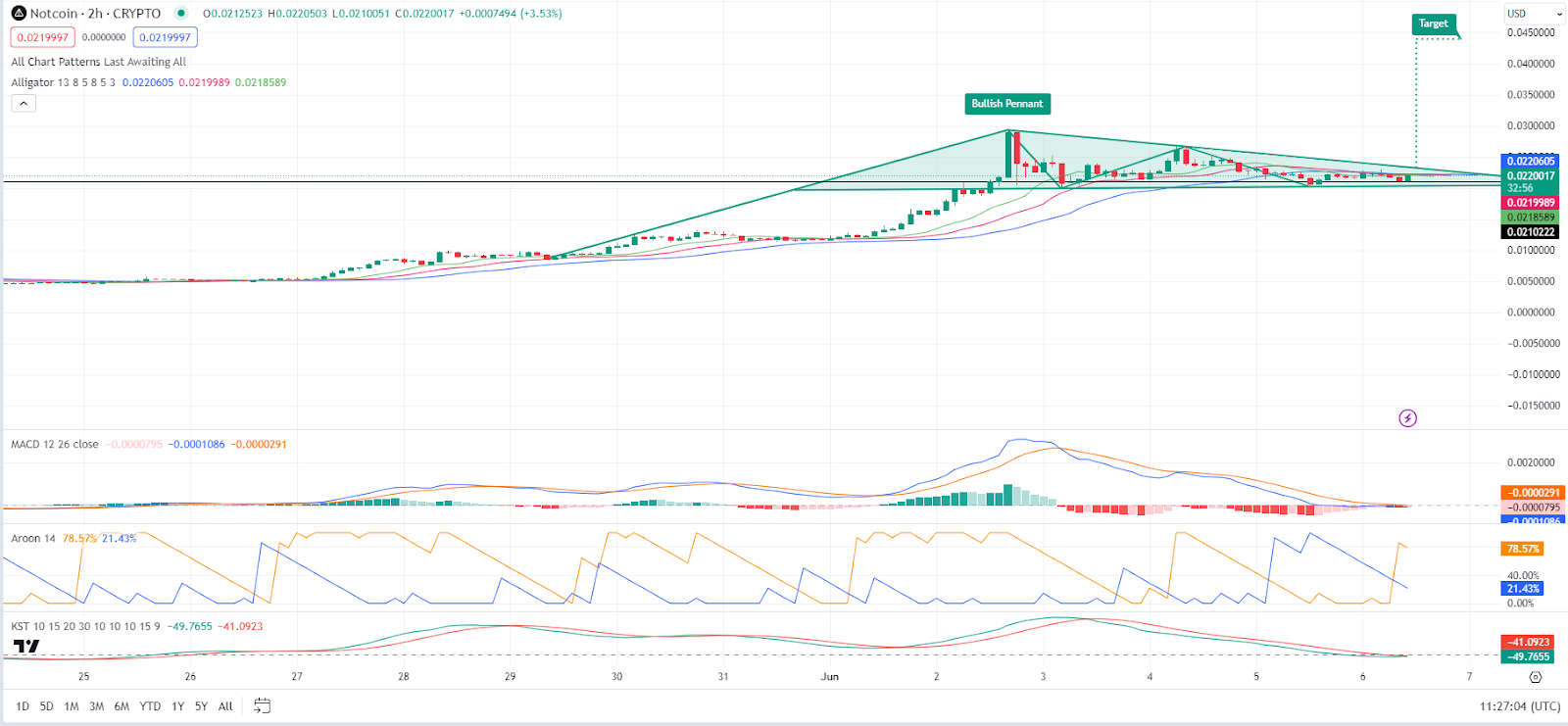This screenshot has height=726, width=1568.
Task: Select the 5Y time range
Action: (201, 706)
